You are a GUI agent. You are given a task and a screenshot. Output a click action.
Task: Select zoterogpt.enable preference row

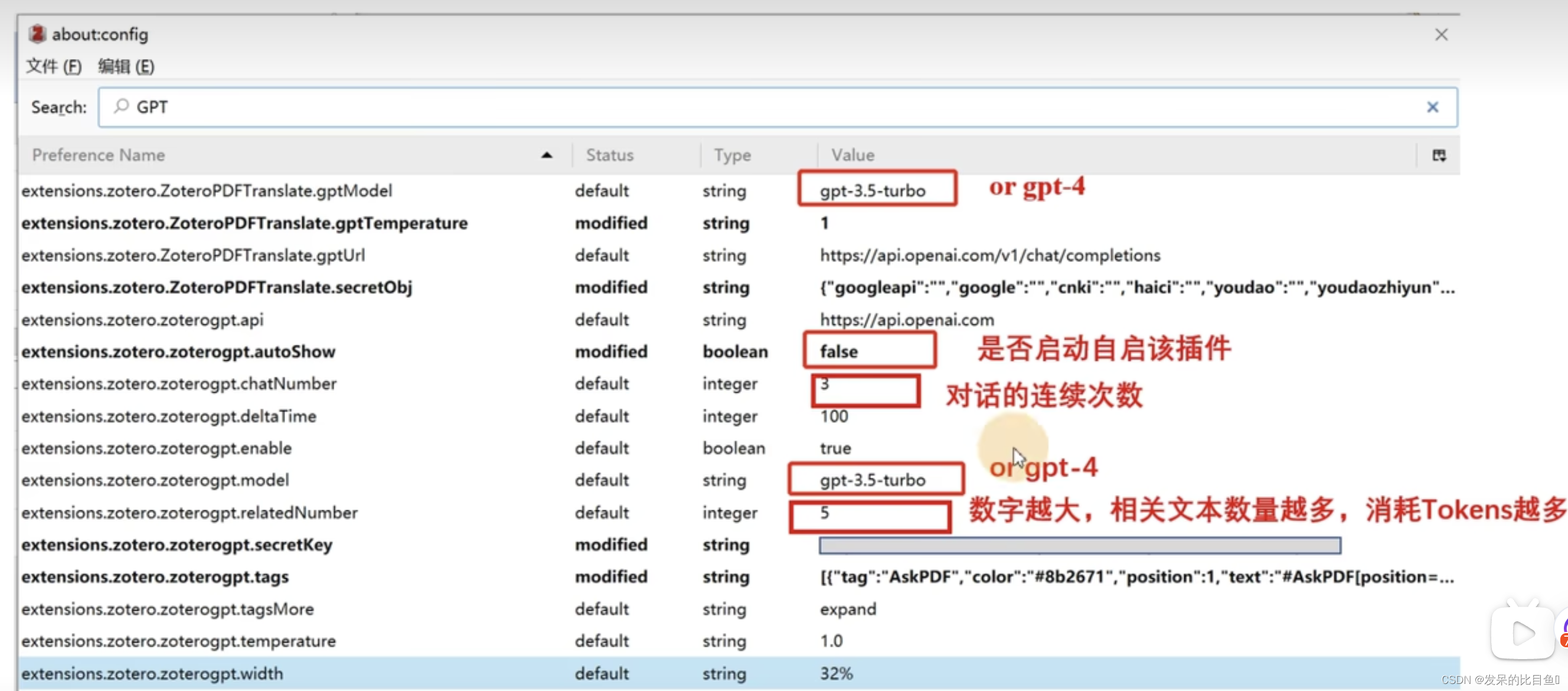point(739,448)
